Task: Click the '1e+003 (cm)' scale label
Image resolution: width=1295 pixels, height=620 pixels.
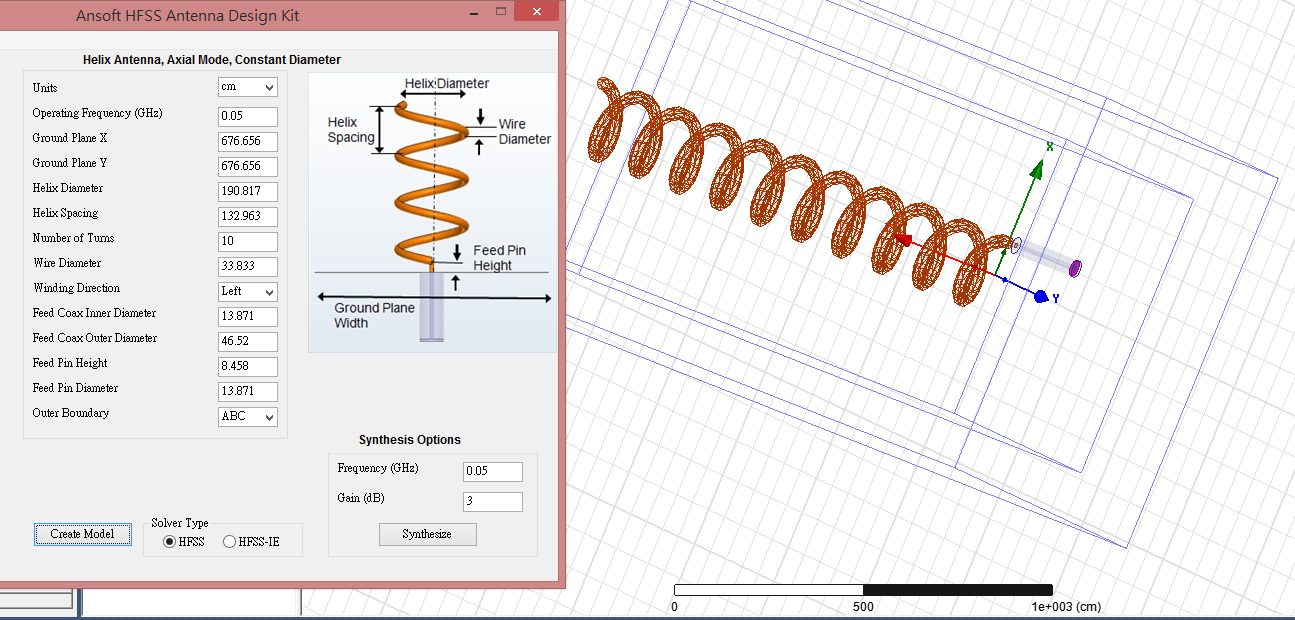Action: pyautogui.click(x=1066, y=607)
